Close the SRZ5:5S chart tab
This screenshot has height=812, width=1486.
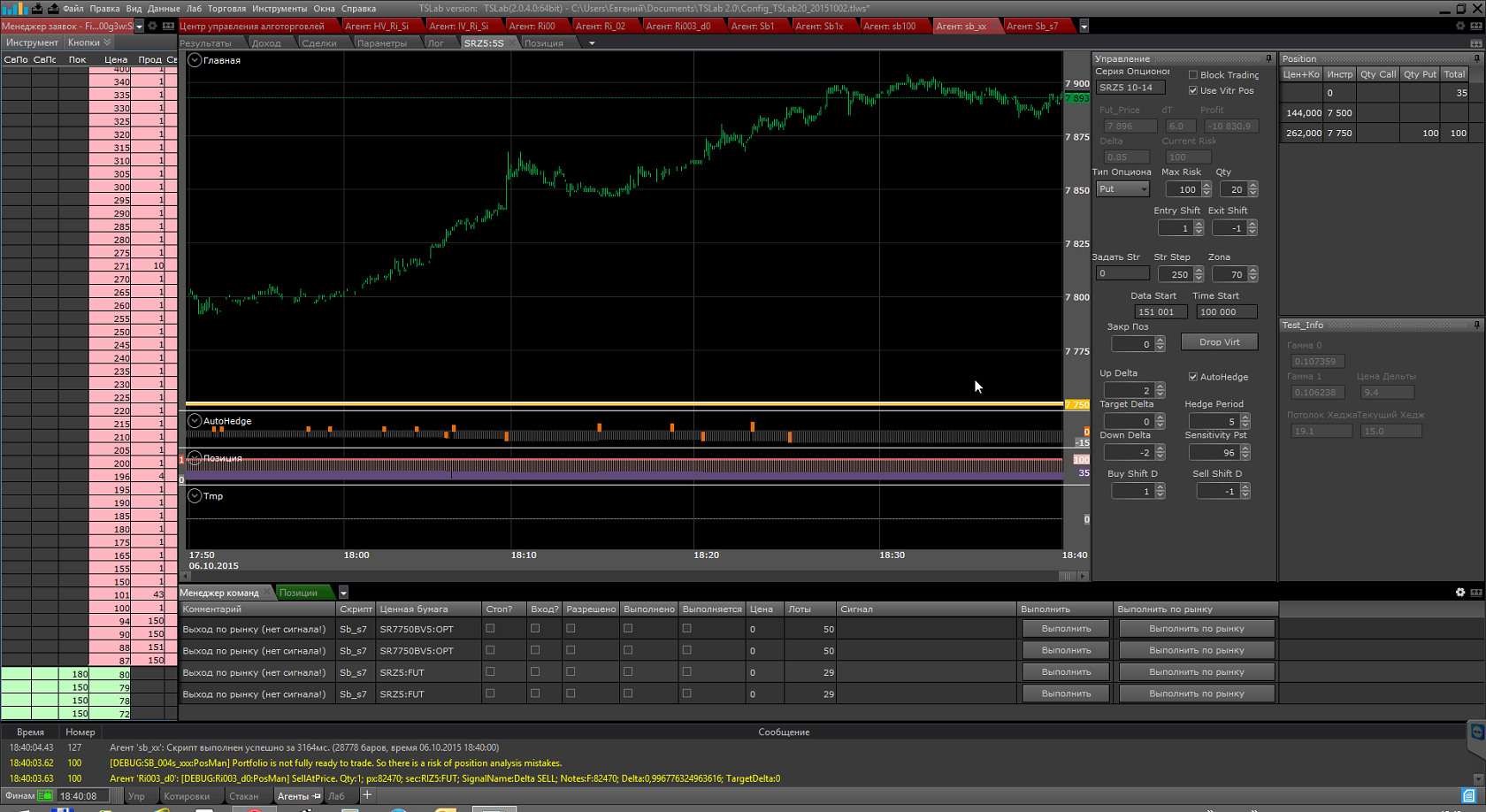point(511,43)
